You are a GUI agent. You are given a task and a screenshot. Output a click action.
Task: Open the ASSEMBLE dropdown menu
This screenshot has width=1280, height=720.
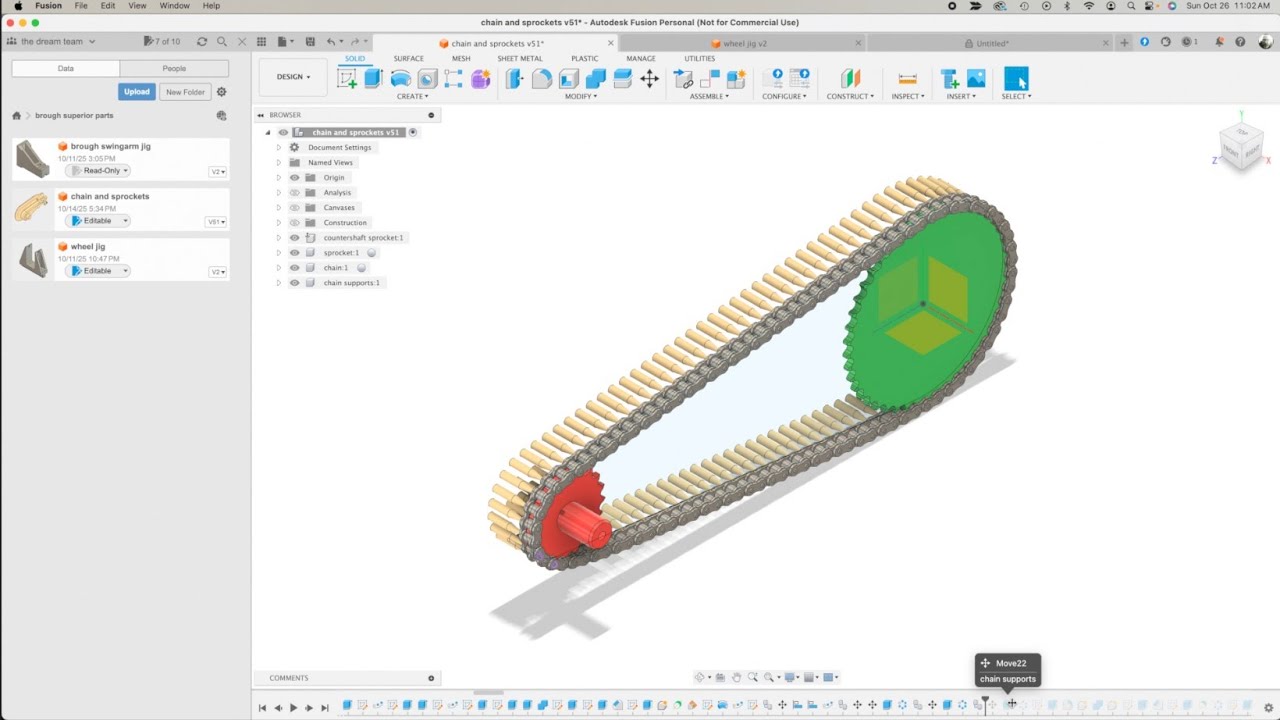pyautogui.click(x=710, y=96)
